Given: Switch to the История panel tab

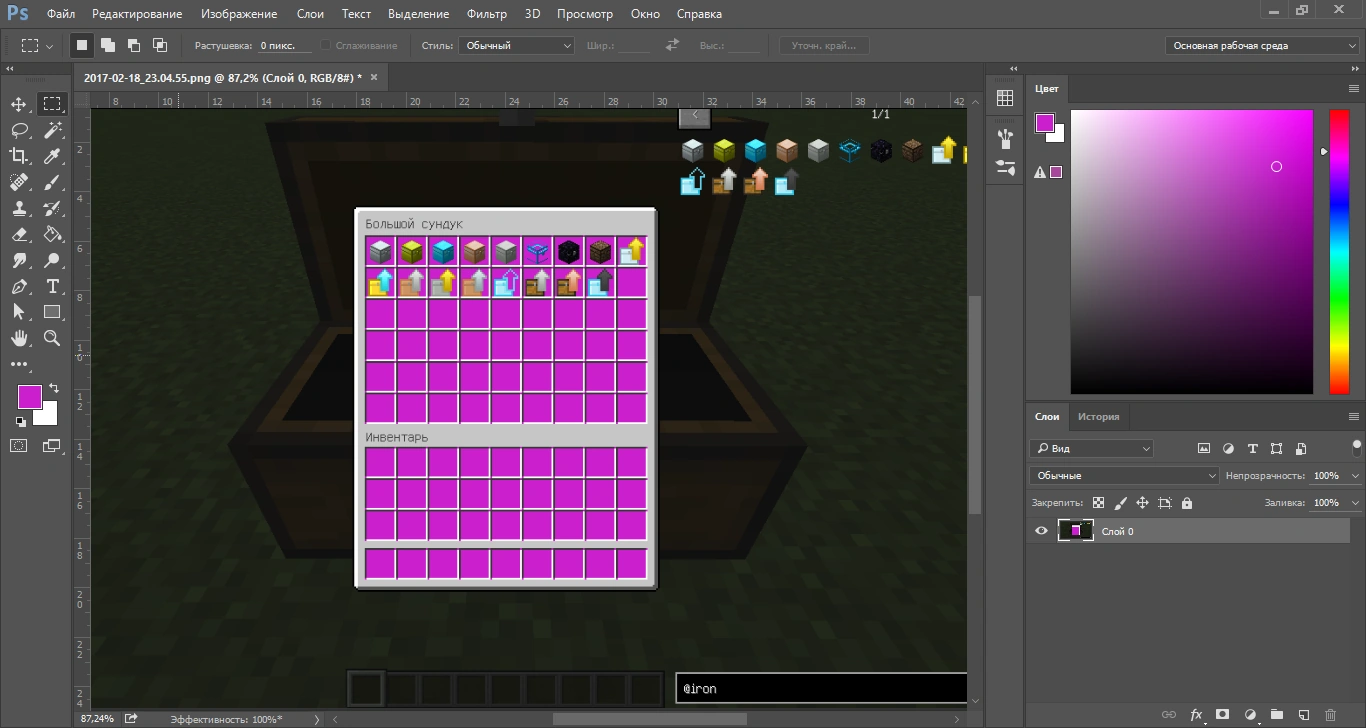Looking at the screenshot, I should click(1098, 417).
